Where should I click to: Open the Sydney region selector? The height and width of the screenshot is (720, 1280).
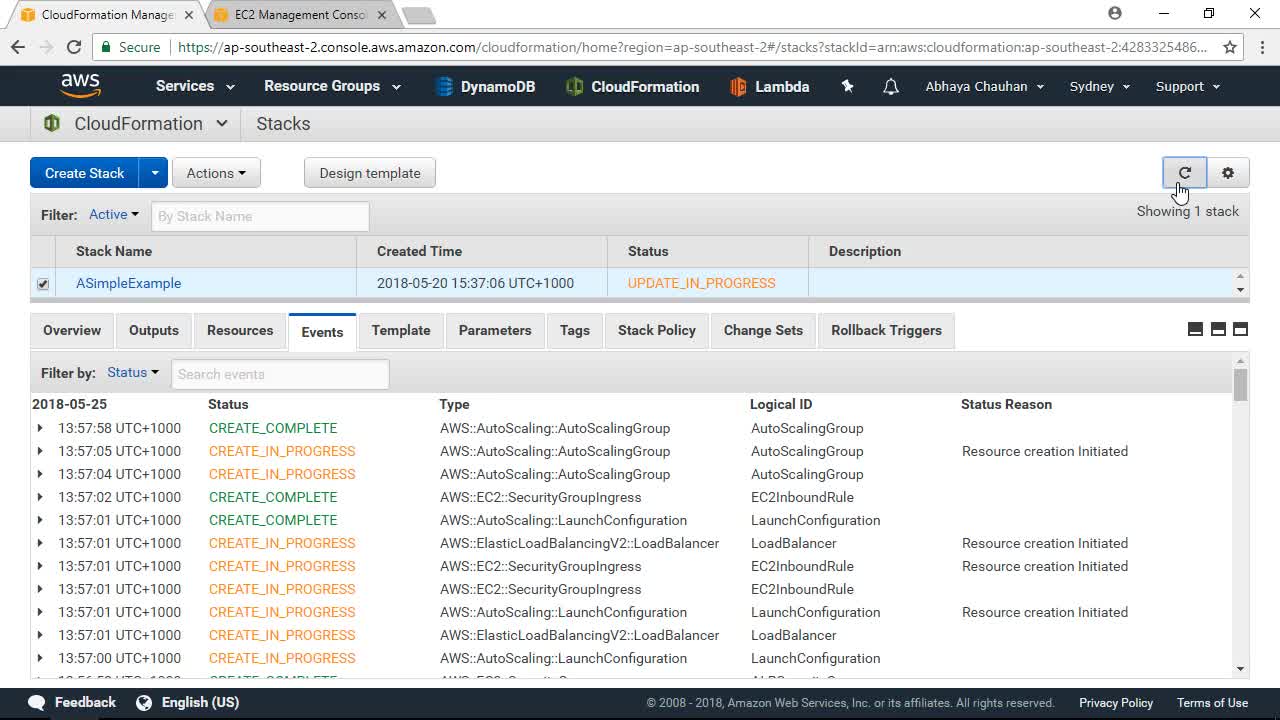point(1100,86)
